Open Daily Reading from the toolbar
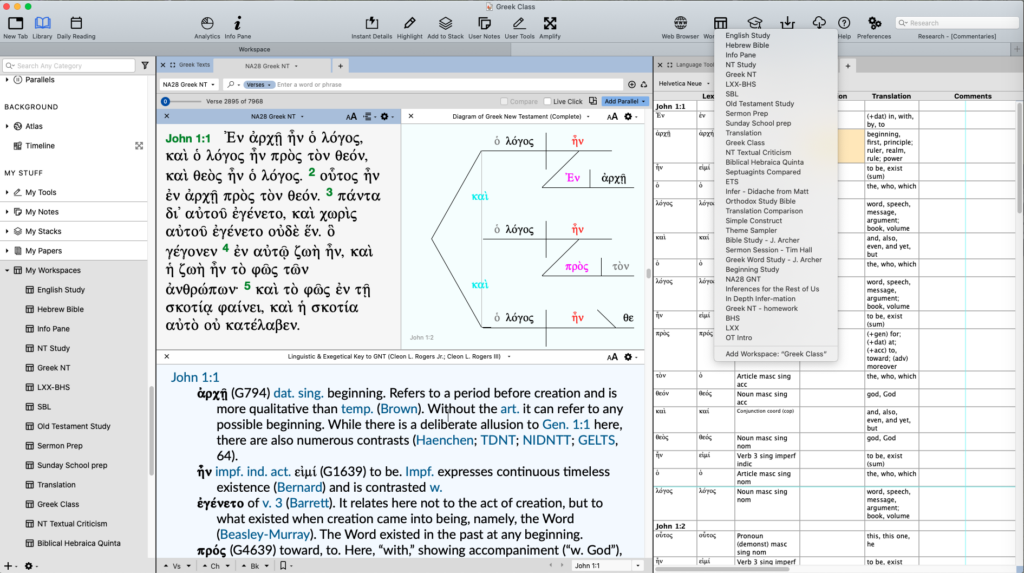 pos(76,27)
